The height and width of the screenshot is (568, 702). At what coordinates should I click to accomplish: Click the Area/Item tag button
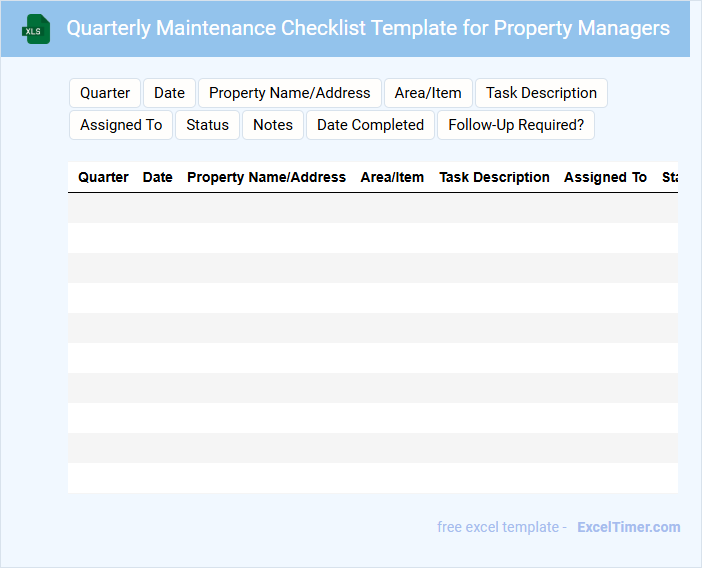[428, 93]
